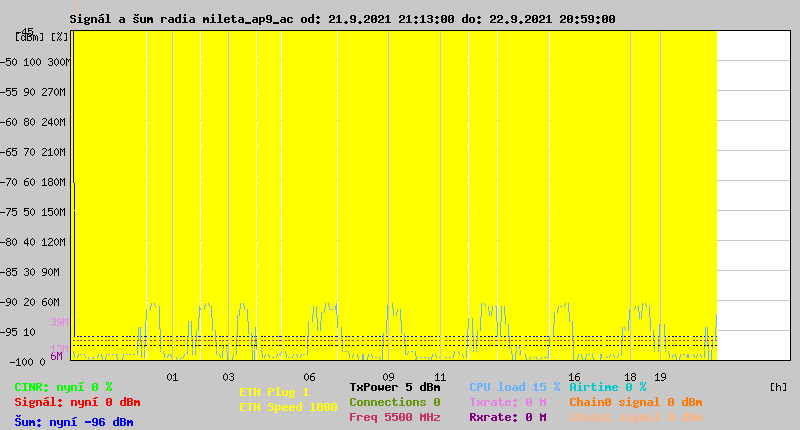Click the 06 hour axis marker

(x=311, y=377)
